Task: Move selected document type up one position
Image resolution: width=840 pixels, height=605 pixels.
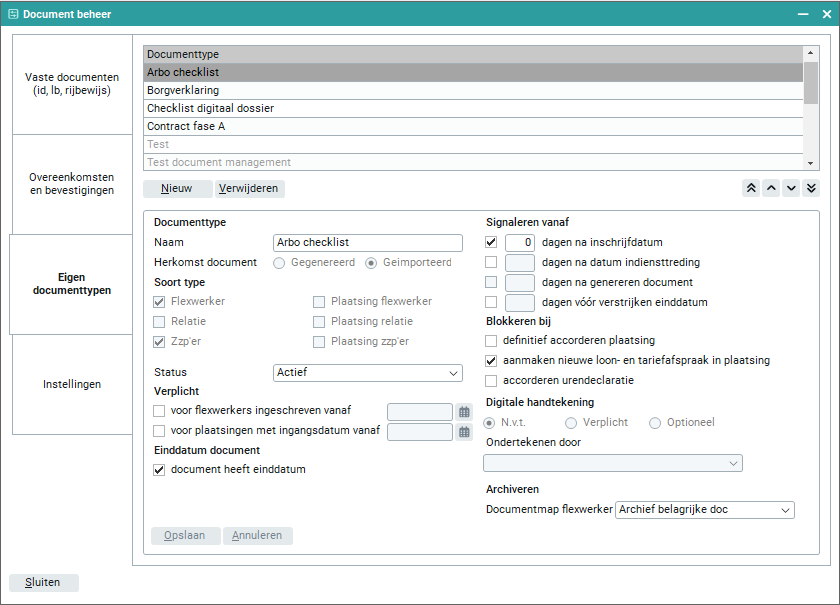Action: (771, 188)
